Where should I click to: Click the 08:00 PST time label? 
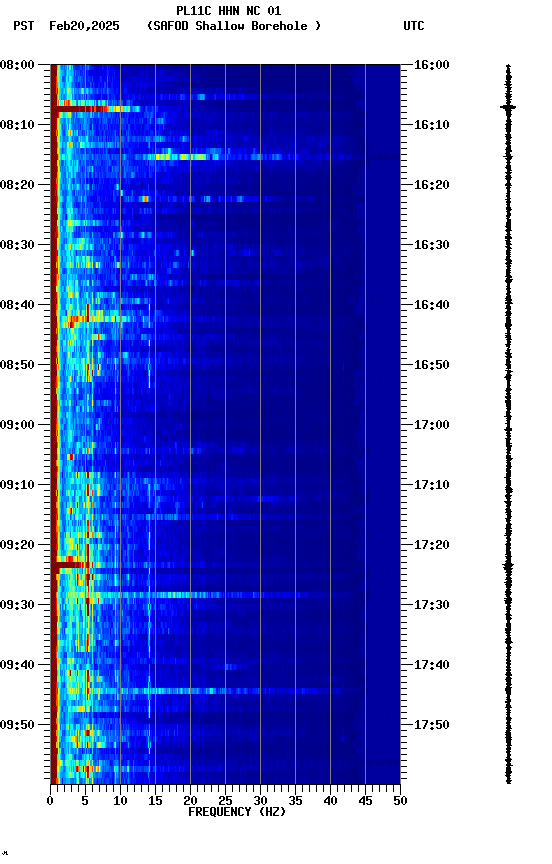[x=17, y=65]
